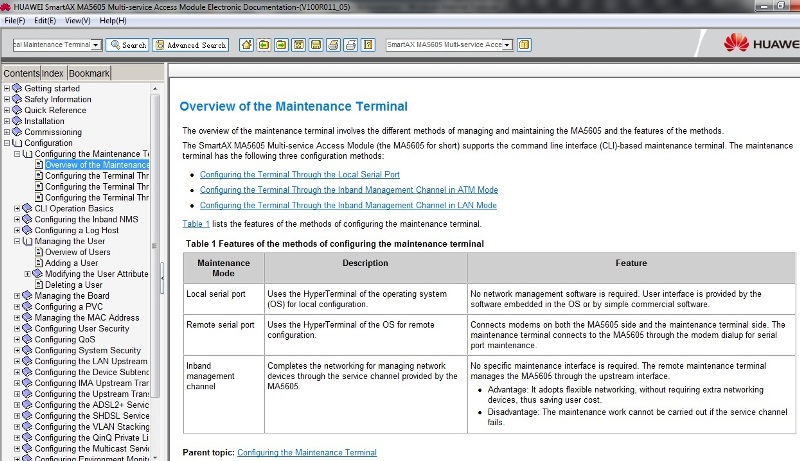
Task: Select Overview of the Maintenance tree item
Action: [x=97, y=165]
